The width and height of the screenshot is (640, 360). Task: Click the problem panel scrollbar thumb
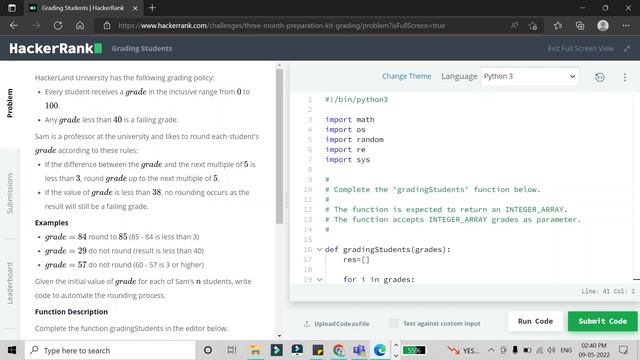pos(279,146)
